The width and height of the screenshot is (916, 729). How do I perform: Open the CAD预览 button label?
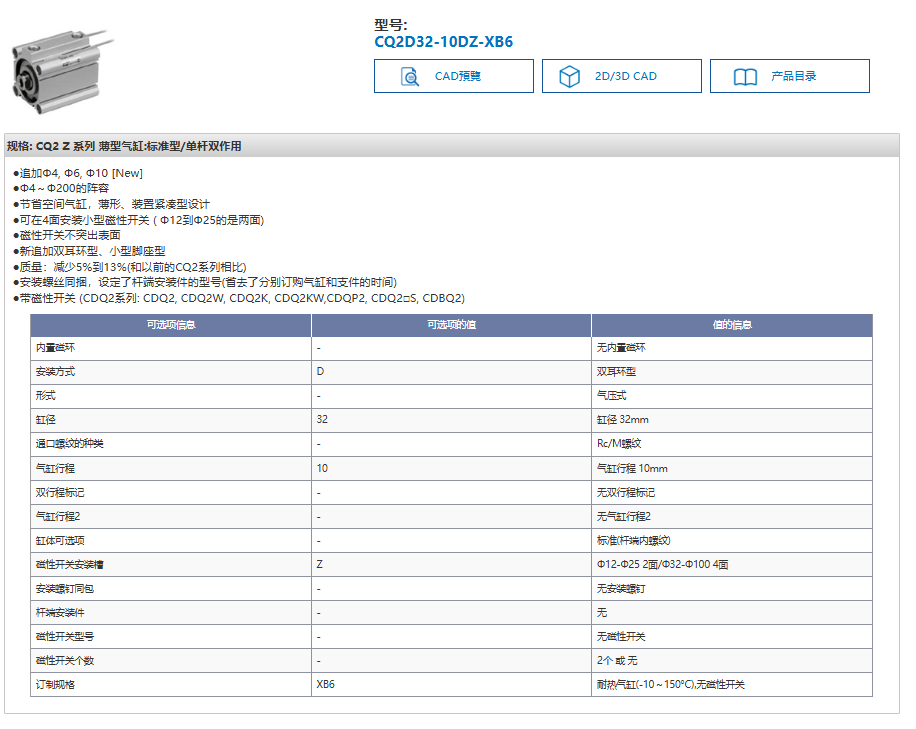pos(457,76)
